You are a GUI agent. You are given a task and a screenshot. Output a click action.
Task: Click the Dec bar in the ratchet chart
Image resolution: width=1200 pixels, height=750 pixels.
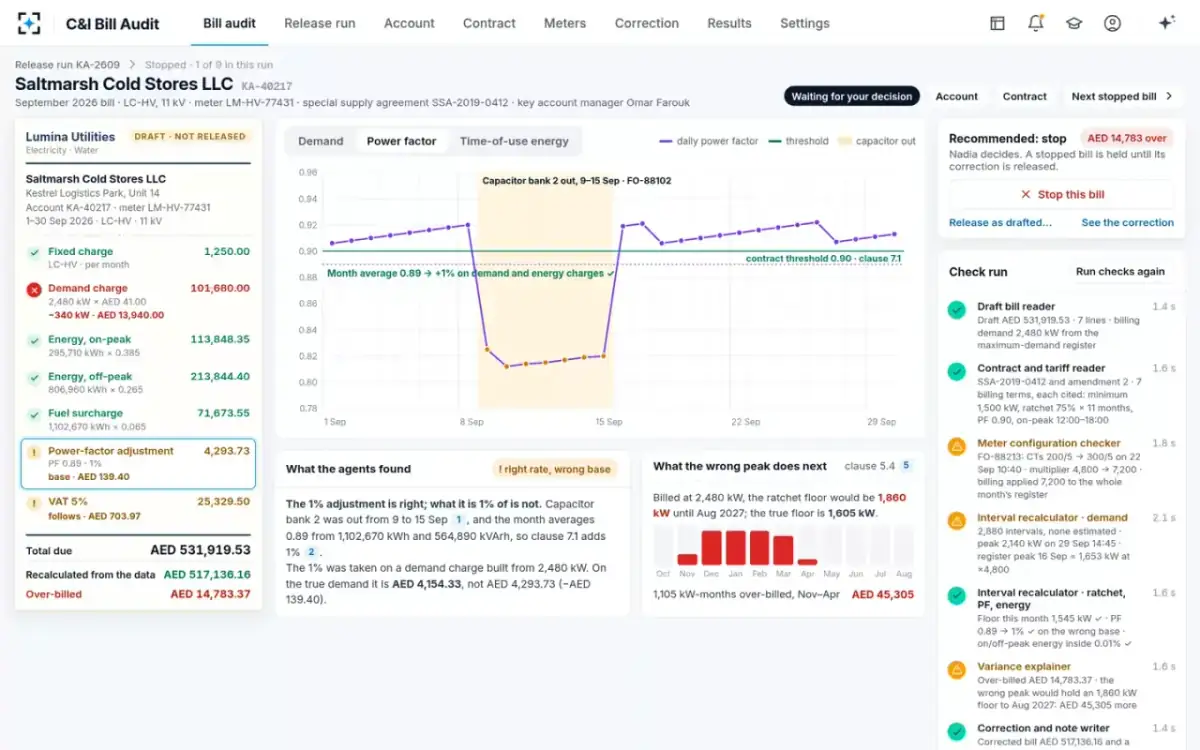pos(712,548)
